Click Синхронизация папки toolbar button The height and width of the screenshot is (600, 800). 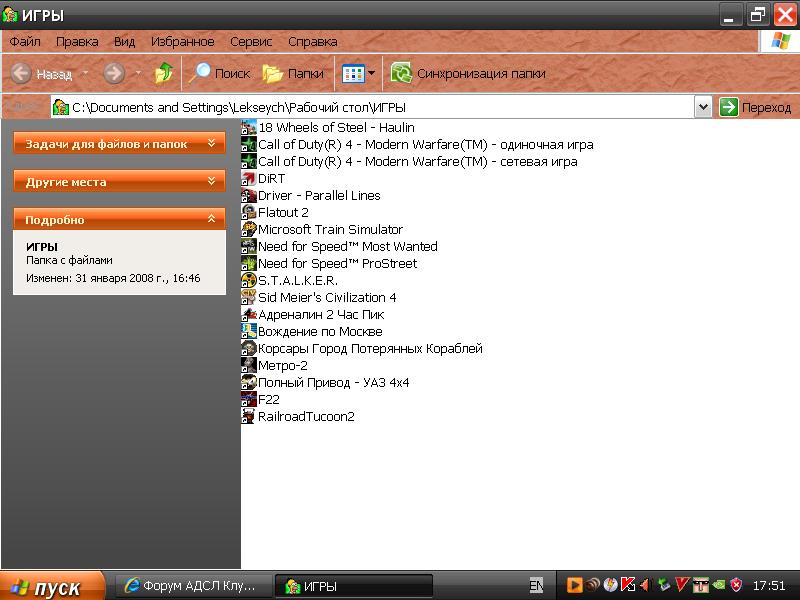[468, 73]
